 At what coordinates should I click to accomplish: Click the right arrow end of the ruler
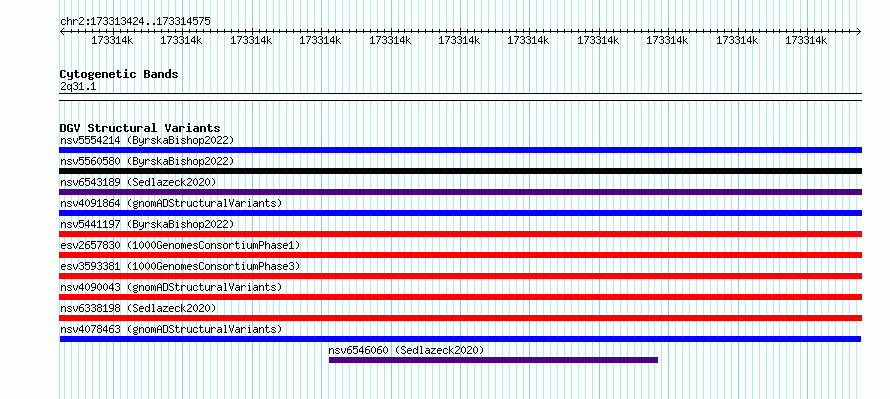859,31
